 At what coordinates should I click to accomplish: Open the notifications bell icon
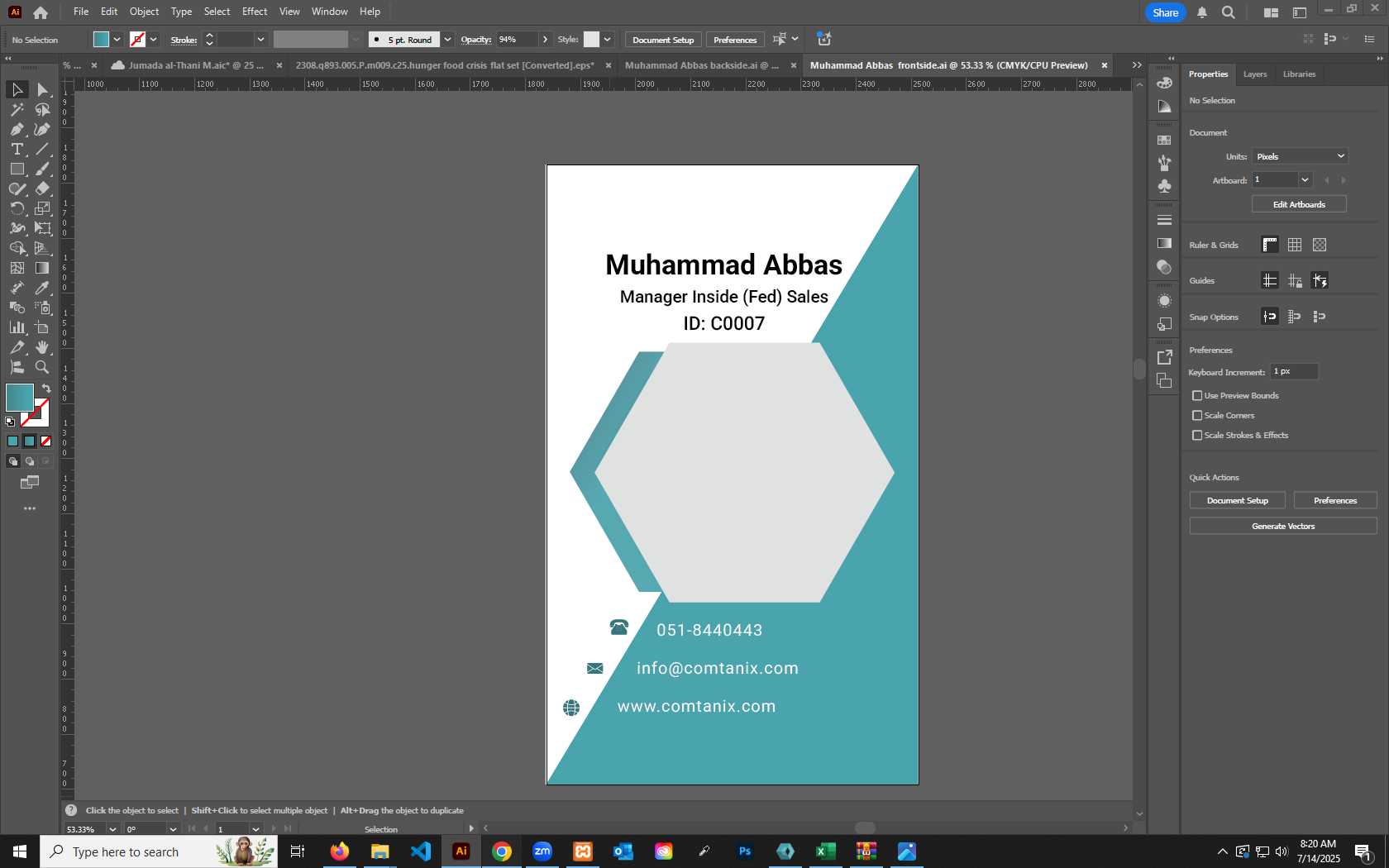pyautogui.click(x=1202, y=12)
